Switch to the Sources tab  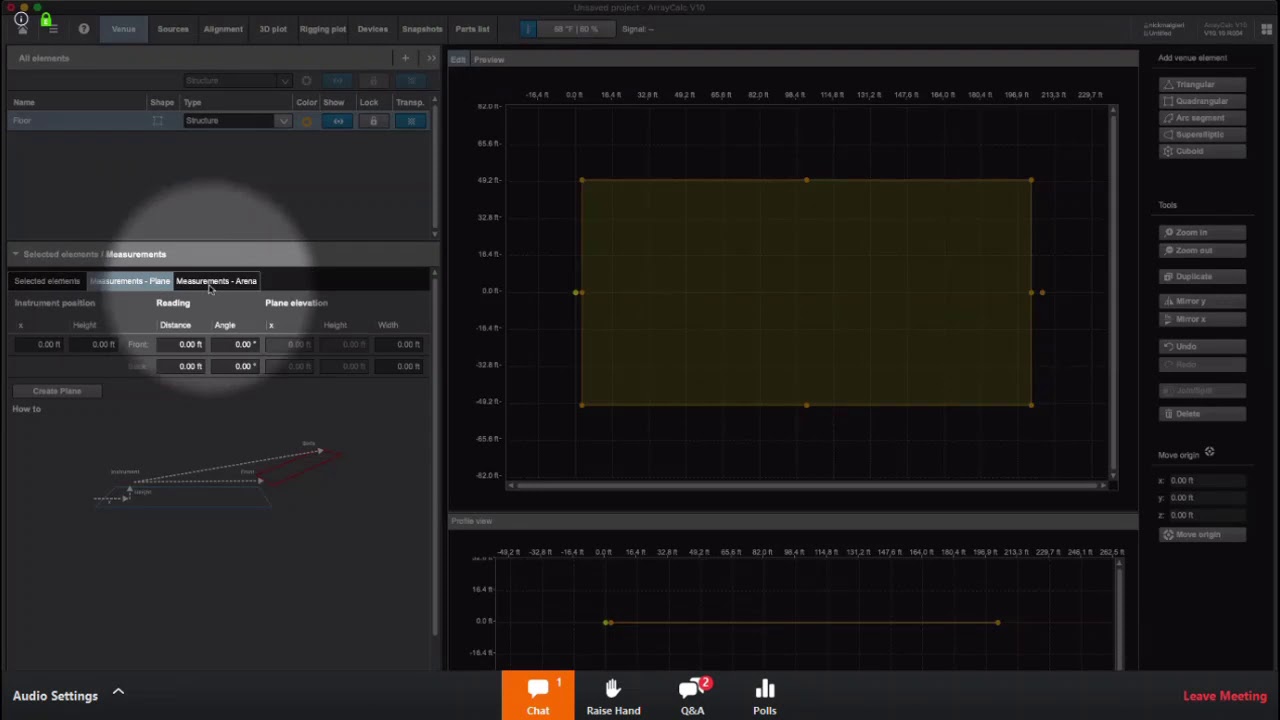pos(173,29)
